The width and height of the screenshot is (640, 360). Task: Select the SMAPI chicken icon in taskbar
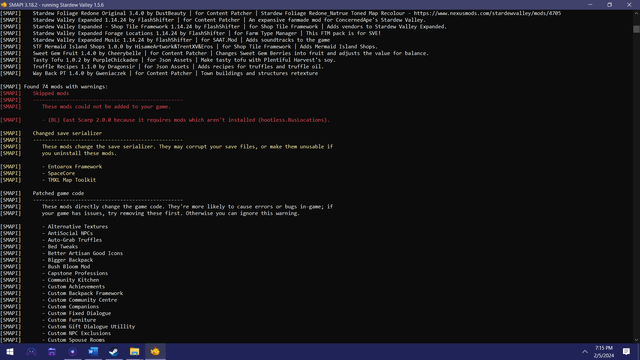155,351
